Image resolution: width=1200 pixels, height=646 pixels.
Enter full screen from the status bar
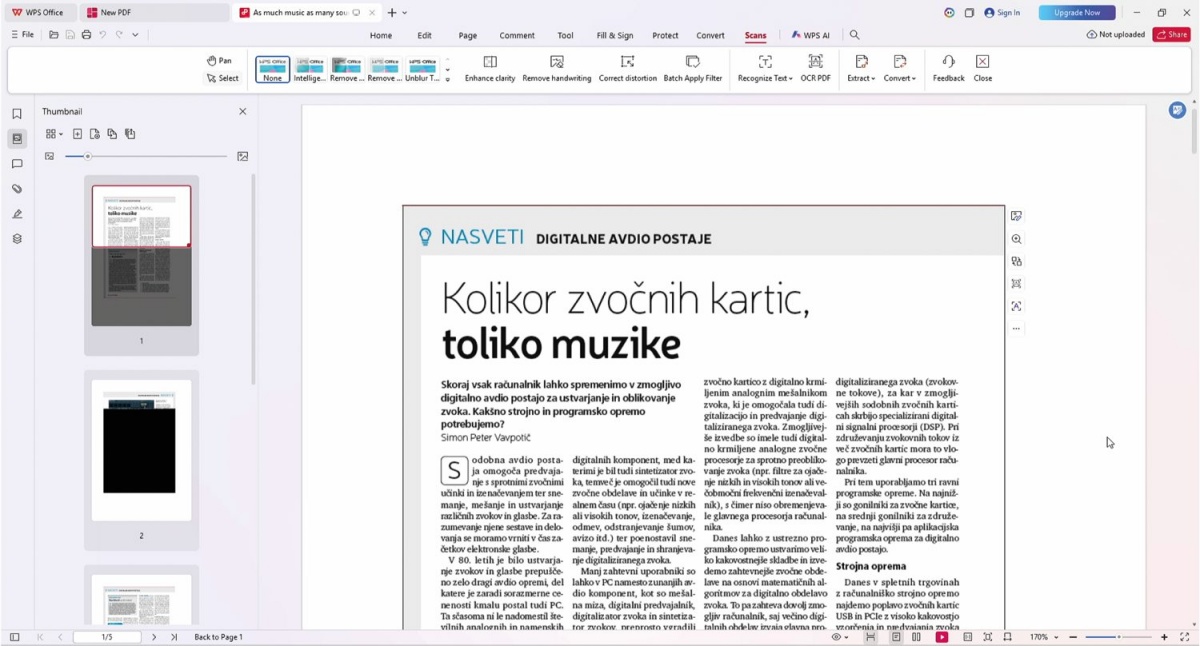(x=1185, y=637)
